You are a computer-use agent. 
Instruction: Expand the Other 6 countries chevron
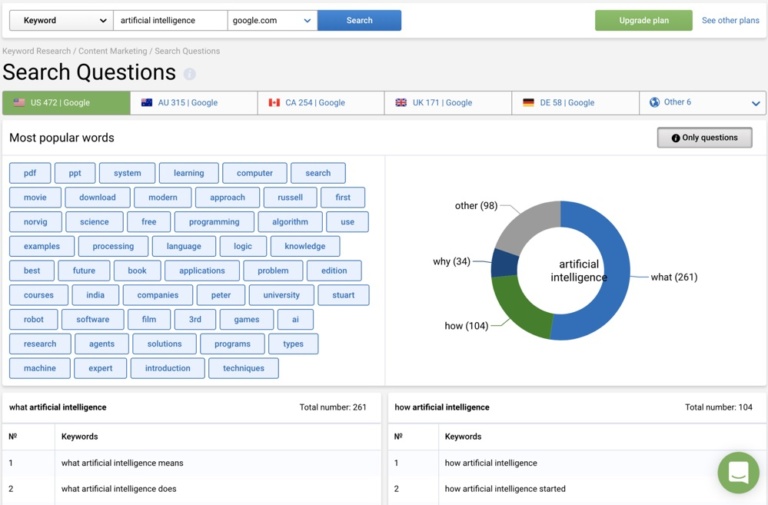[756, 103]
